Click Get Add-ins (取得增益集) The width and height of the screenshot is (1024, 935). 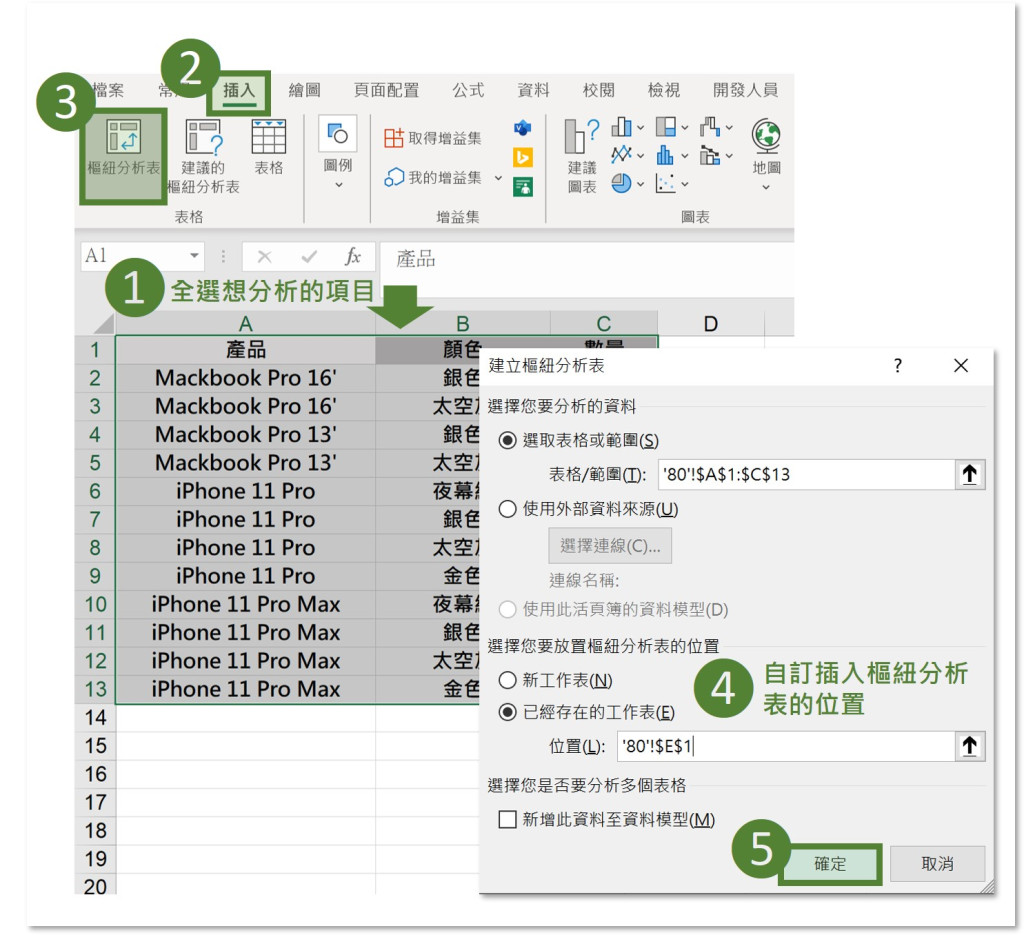tap(433, 138)
